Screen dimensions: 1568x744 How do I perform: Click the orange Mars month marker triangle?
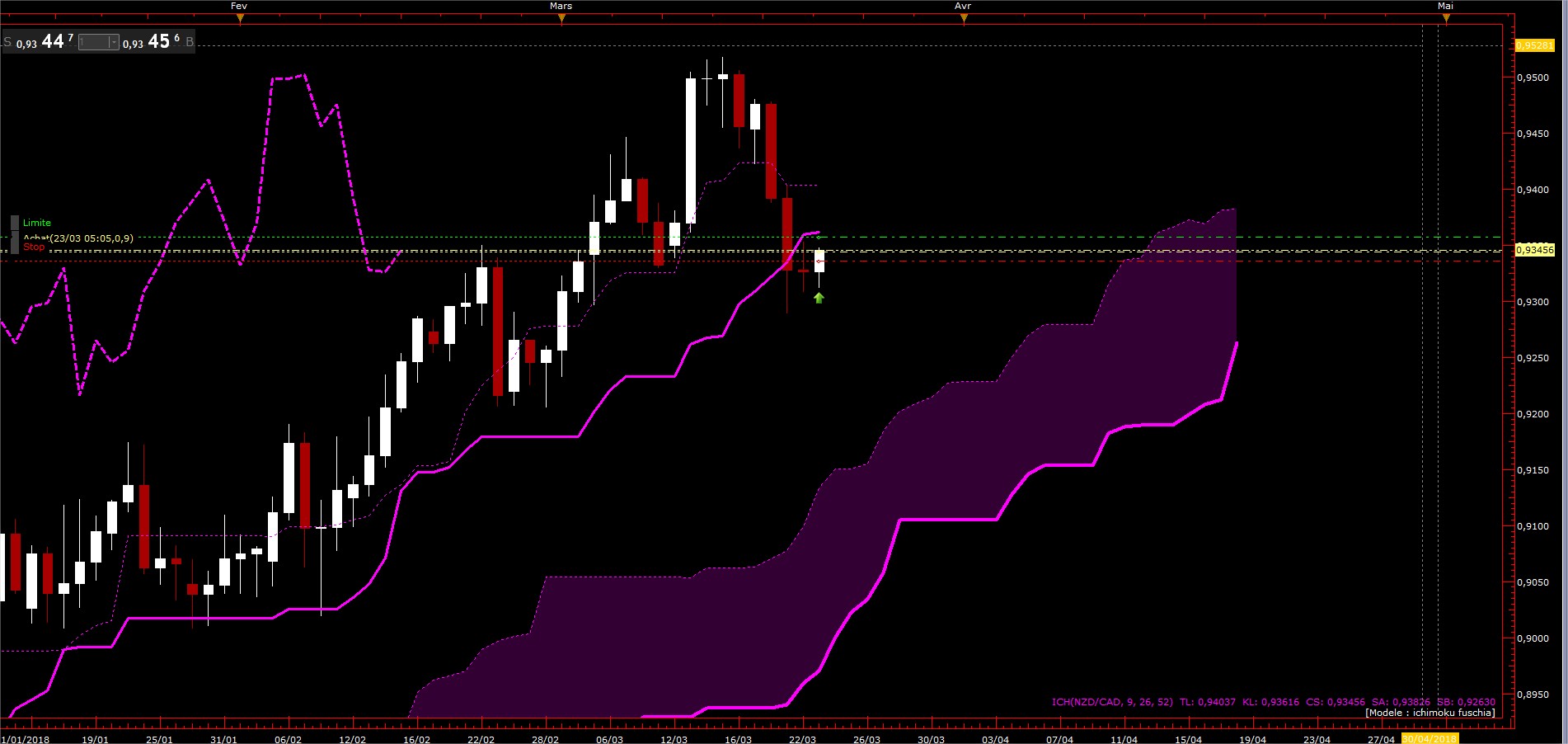561,19
